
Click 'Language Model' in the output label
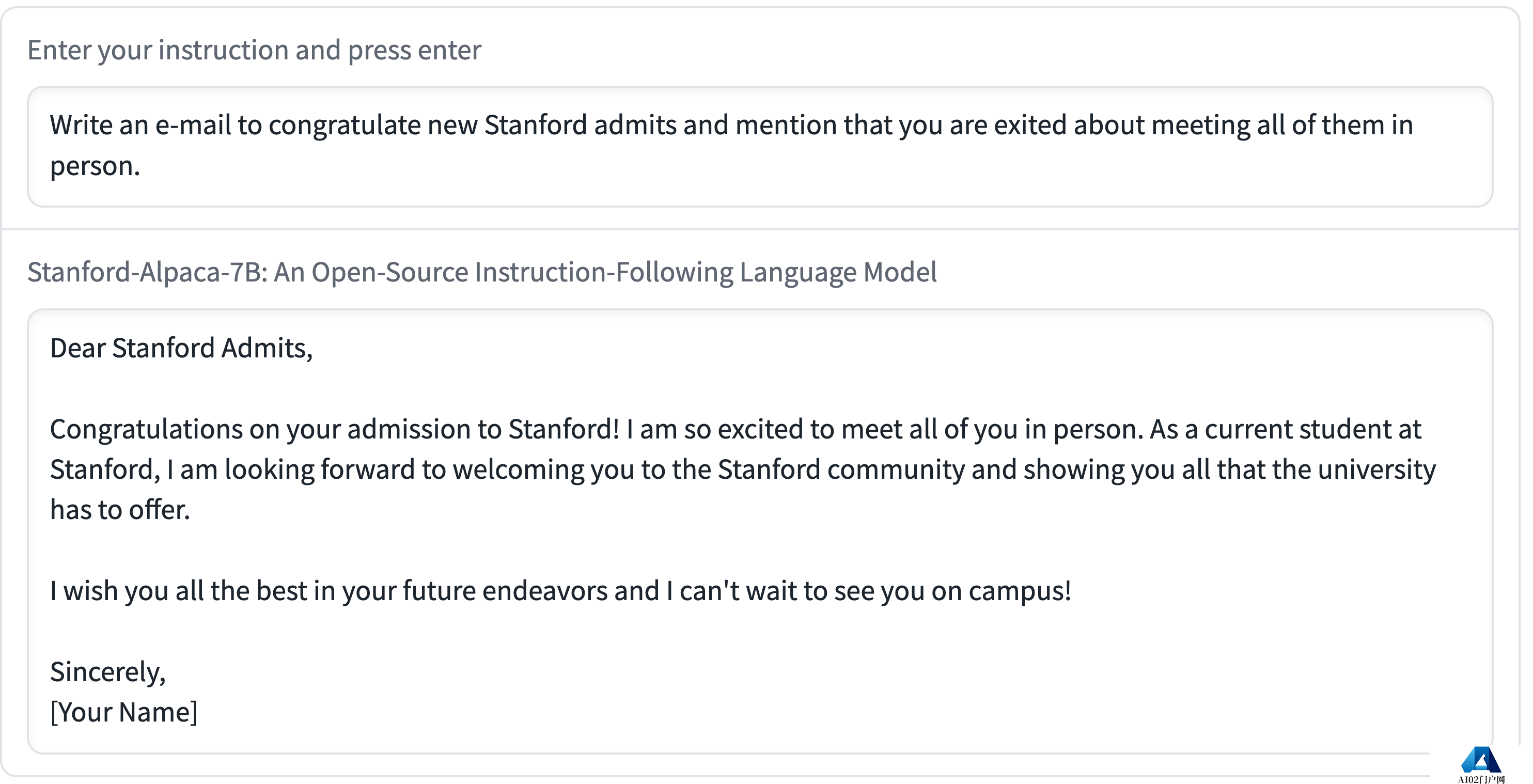[837, 272]
